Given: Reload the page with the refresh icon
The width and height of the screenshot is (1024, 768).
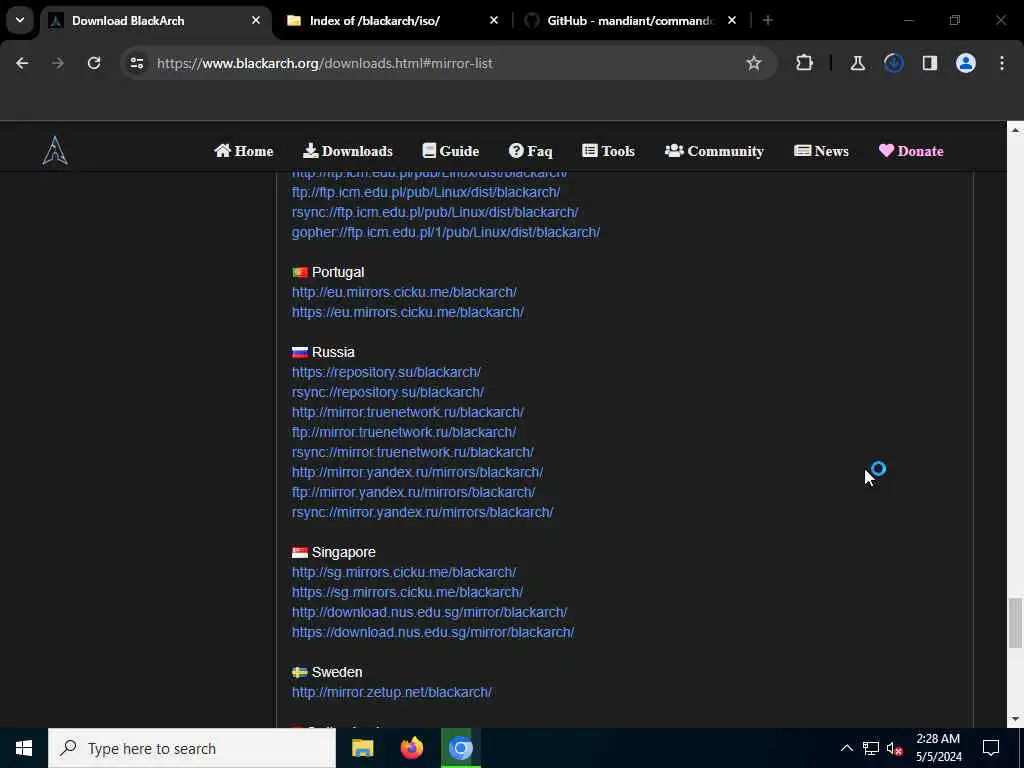Looking at the screenshot, I should pos(94,63).
